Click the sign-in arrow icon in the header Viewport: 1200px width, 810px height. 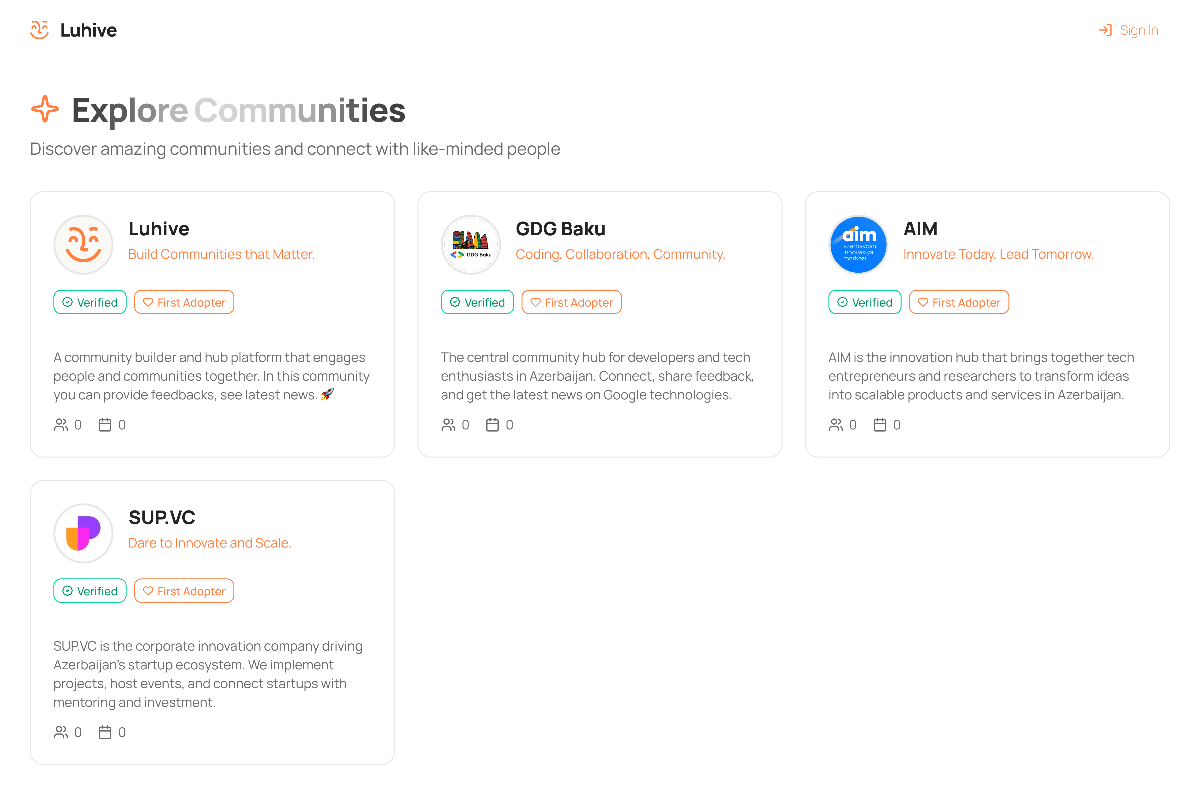(x=1104, y=30)
